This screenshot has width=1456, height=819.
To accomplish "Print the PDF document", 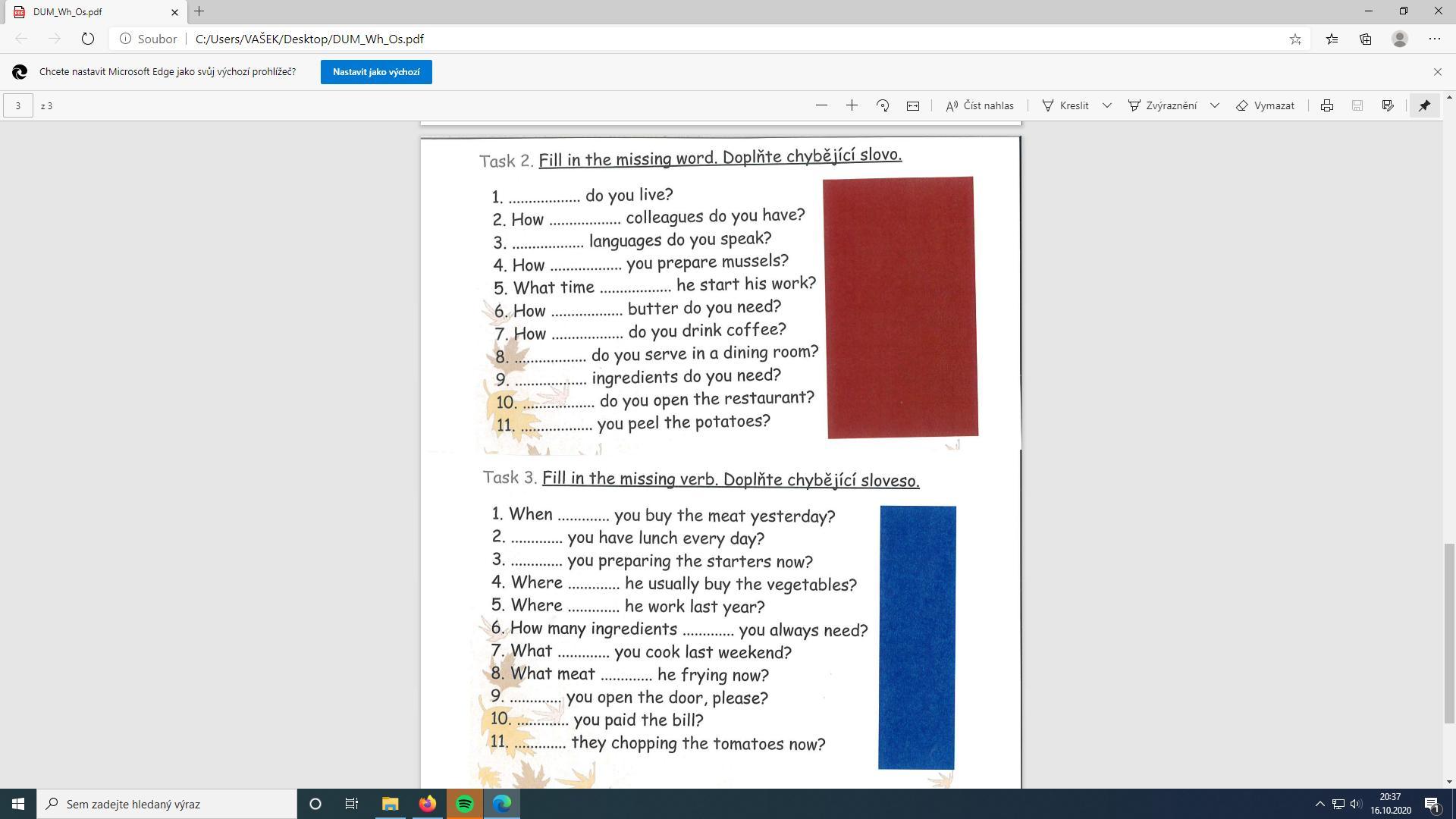I will 1326,105.
